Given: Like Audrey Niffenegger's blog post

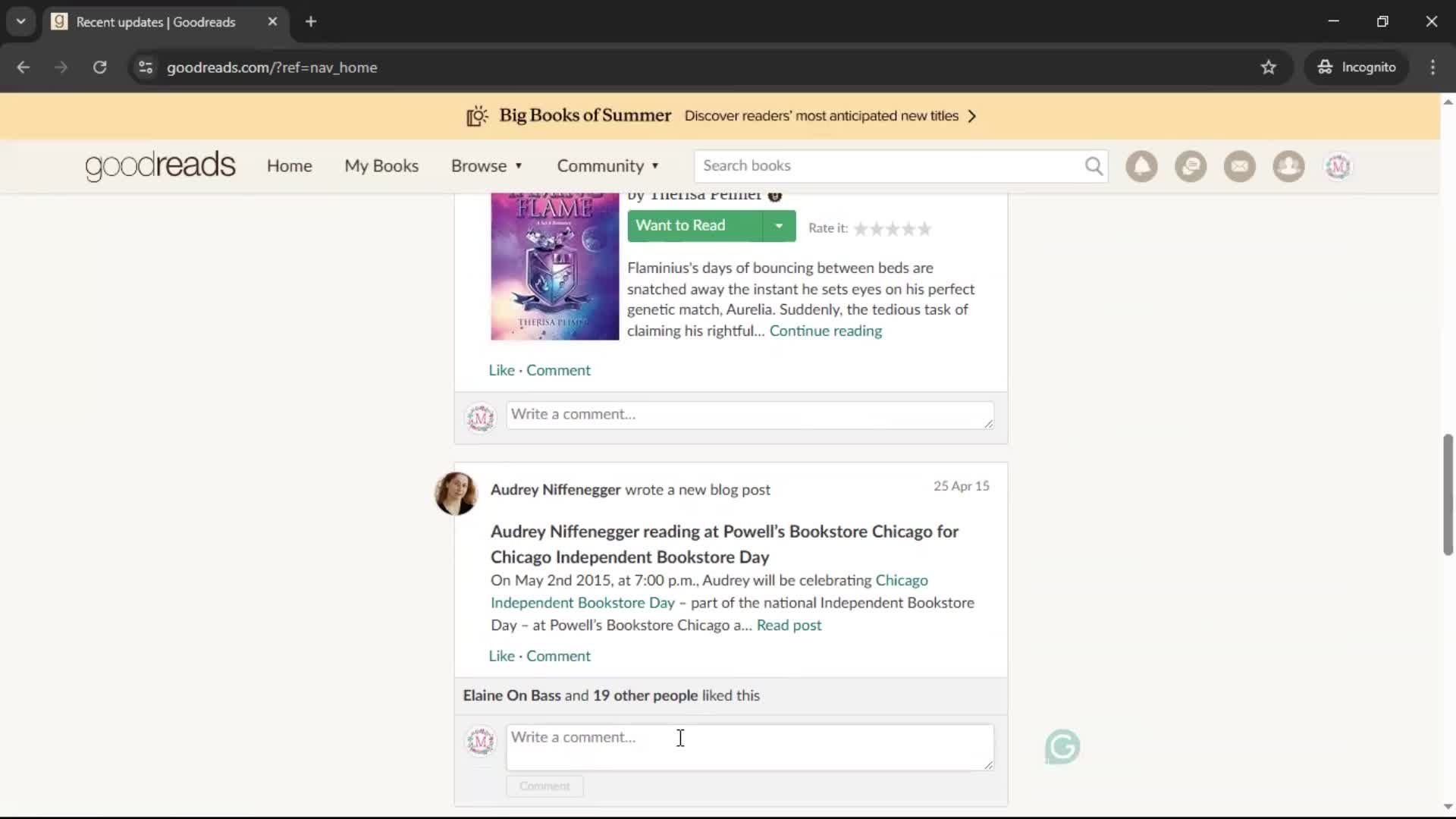Looking at the screenshot, I should 501,656.
